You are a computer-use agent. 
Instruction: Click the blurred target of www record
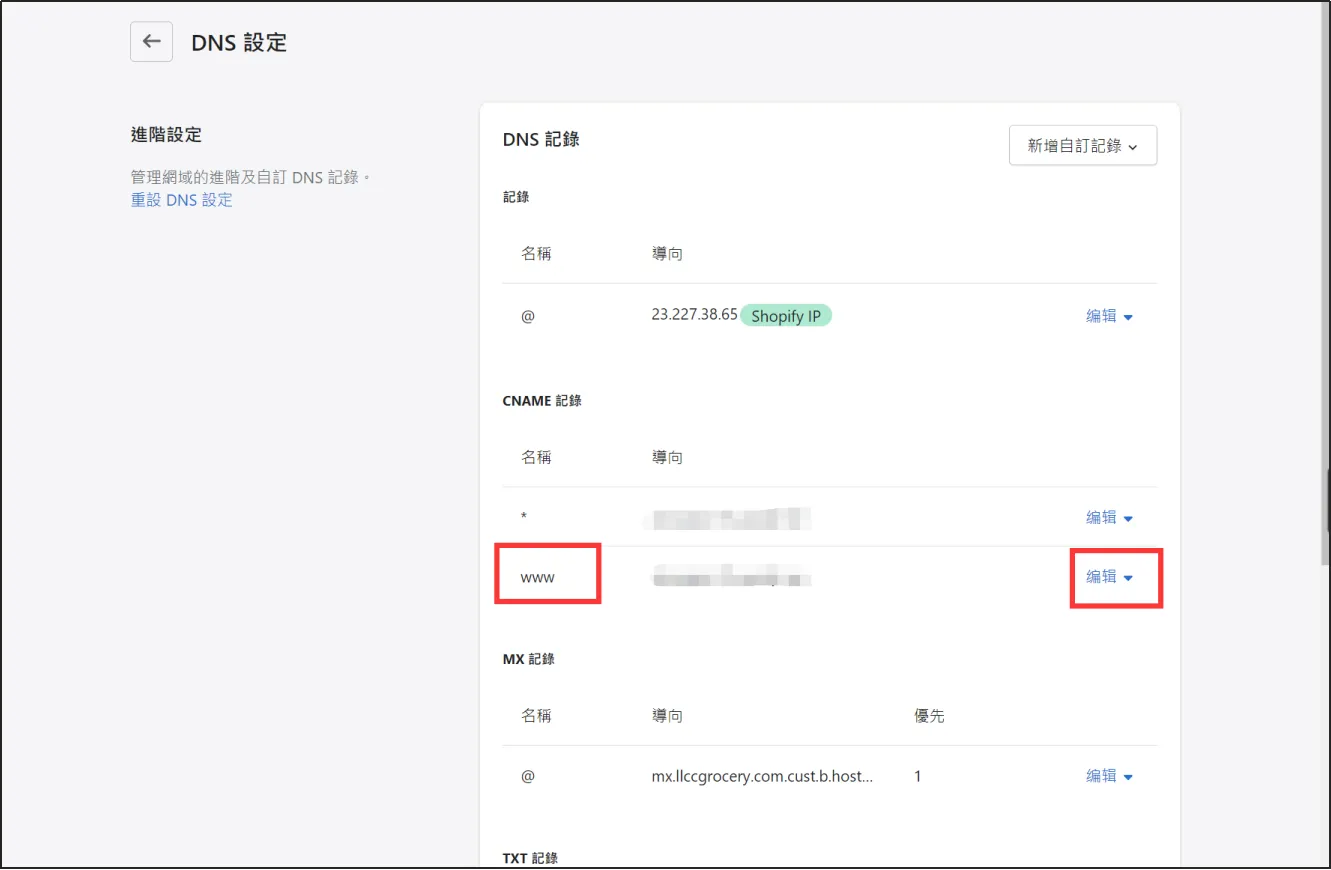click(730, 578)
